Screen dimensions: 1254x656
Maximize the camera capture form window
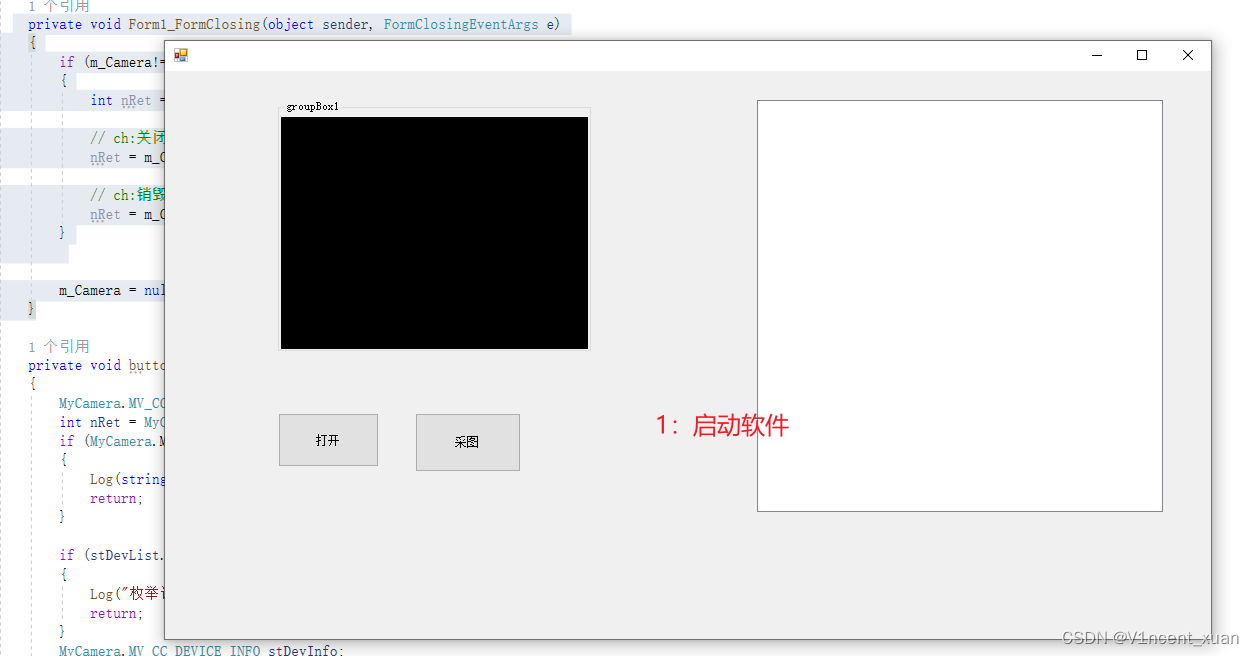coord(1142,55)
